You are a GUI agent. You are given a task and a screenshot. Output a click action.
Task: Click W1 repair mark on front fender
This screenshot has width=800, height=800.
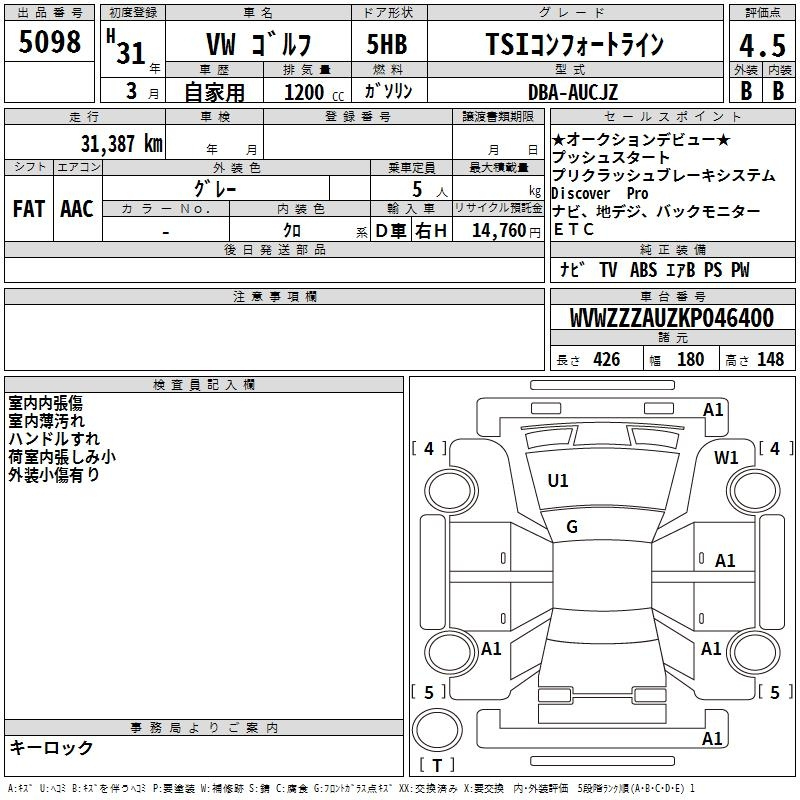click(726, 458)
